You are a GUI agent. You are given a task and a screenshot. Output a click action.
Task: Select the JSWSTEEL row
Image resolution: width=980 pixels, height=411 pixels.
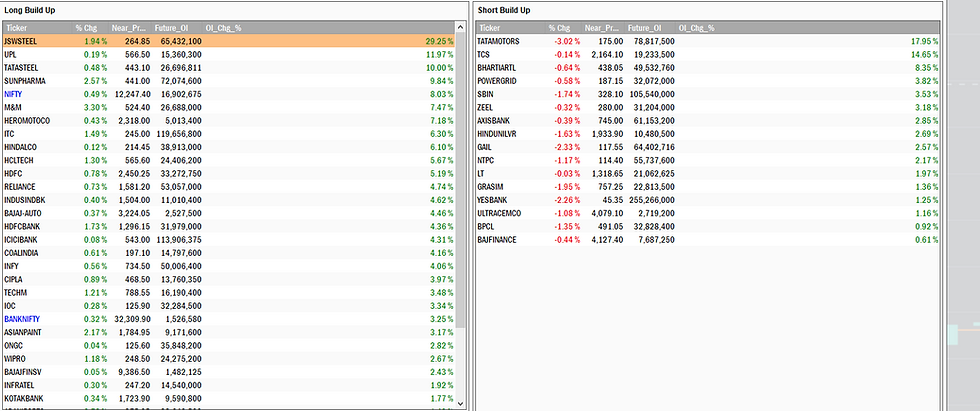229,41
